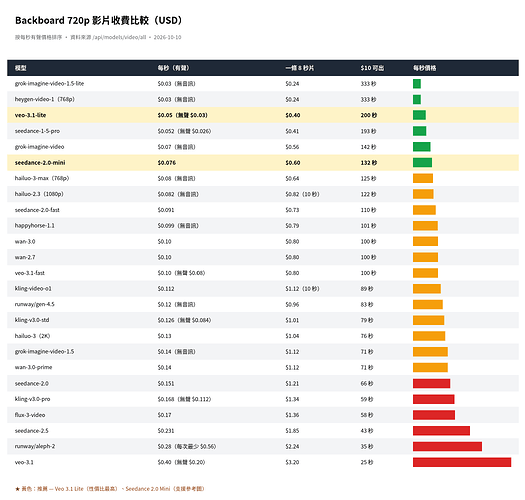Click the '$3.20' 8-second clip price
Image resolution: width=525 pixels, height=500 pixels.
coord(292,462)
